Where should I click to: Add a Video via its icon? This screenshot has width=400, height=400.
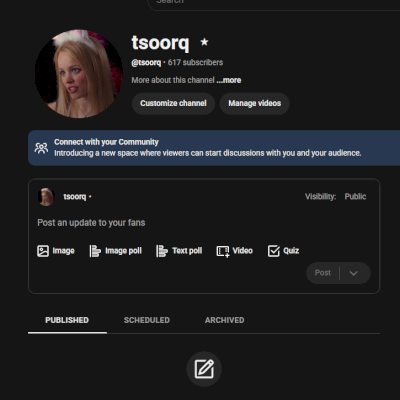pyautogui.click(x=223, y=251)
